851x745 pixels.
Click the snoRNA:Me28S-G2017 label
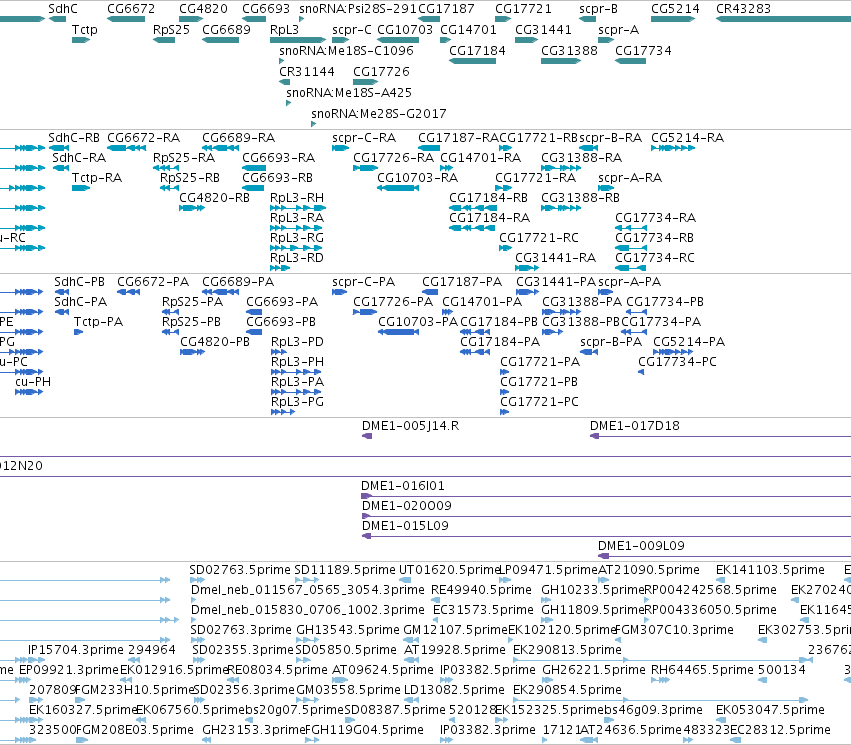click(x=379, y=114)
